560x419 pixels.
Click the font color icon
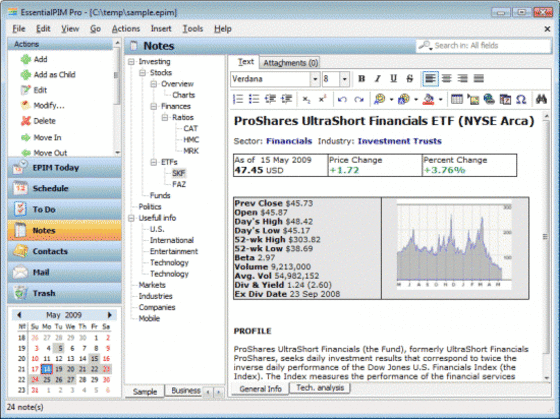(x=428, y=99)
